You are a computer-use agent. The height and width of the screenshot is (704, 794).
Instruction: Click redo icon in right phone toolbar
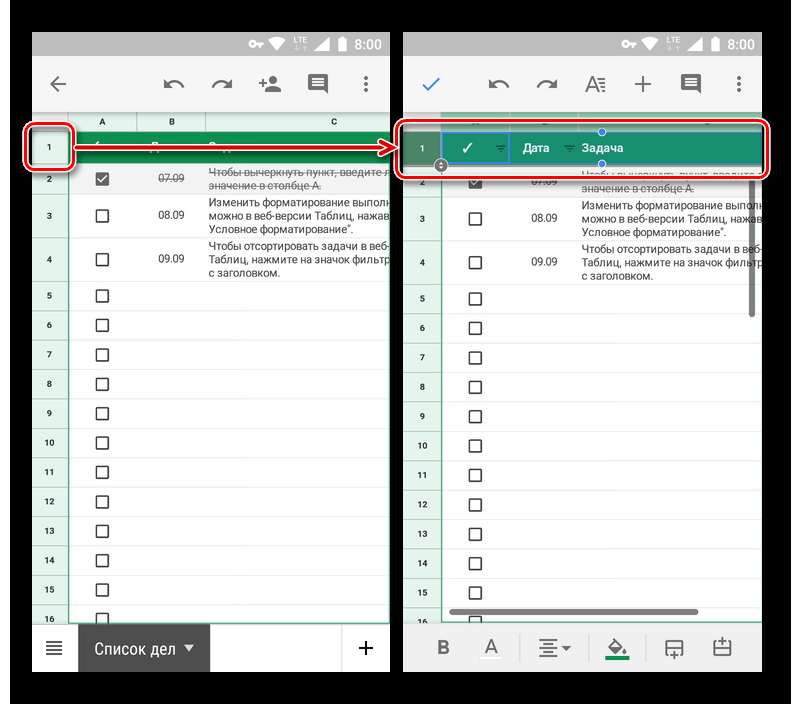tap(547, 84)
